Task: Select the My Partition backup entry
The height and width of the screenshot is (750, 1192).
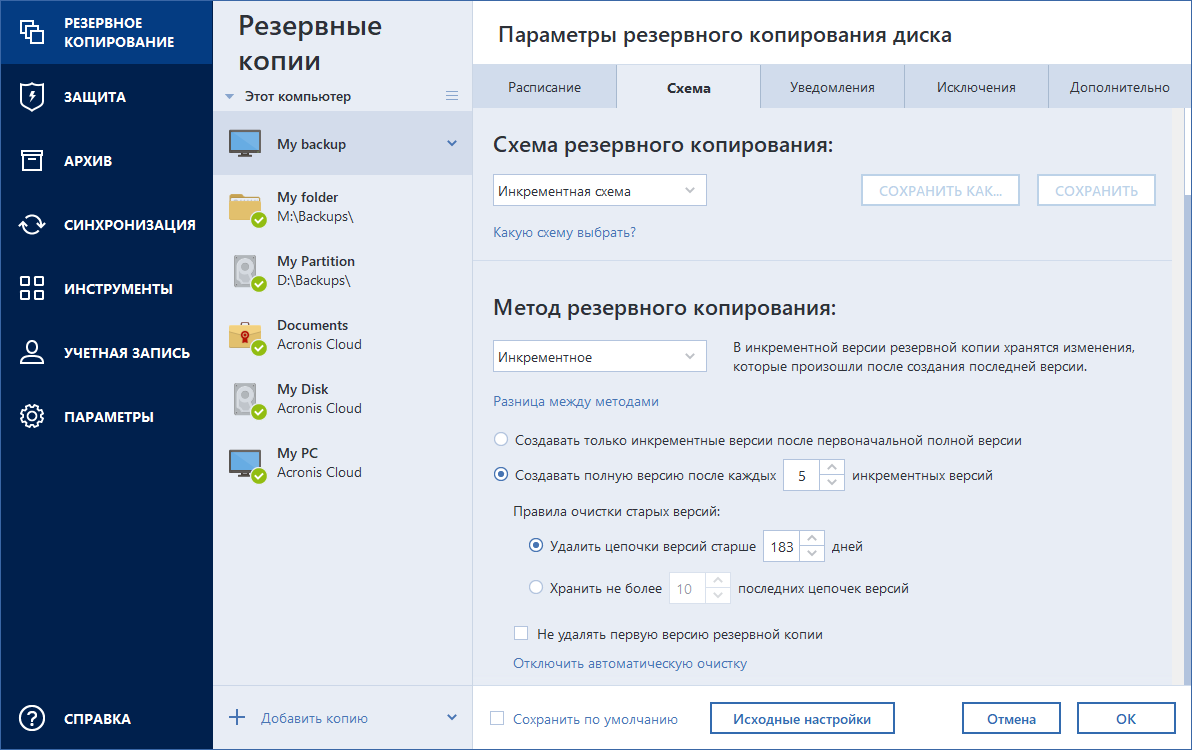Action: (318, 269)
